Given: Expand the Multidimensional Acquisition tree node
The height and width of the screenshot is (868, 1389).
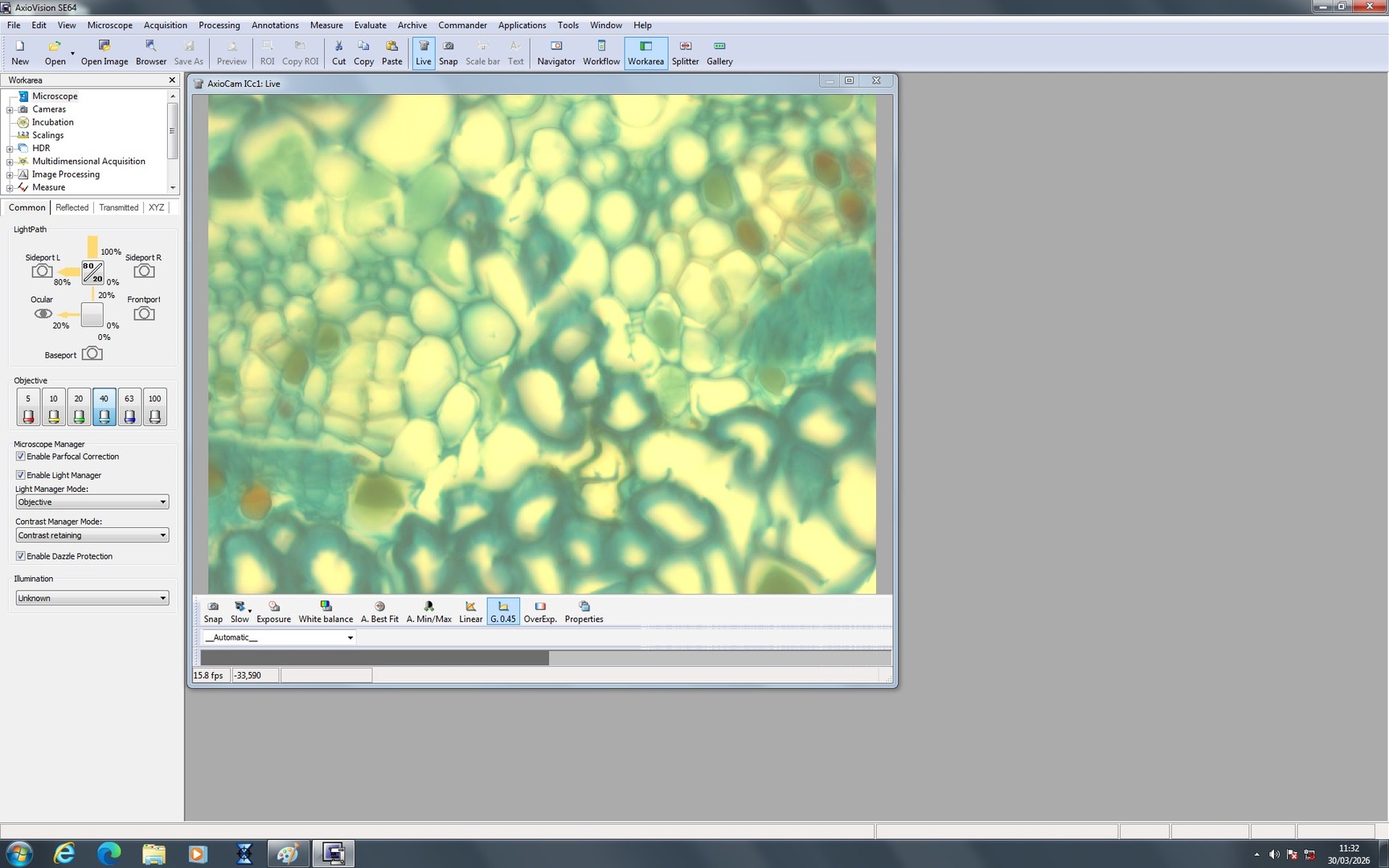Looking at the screenshot, I should click(8, 161).
